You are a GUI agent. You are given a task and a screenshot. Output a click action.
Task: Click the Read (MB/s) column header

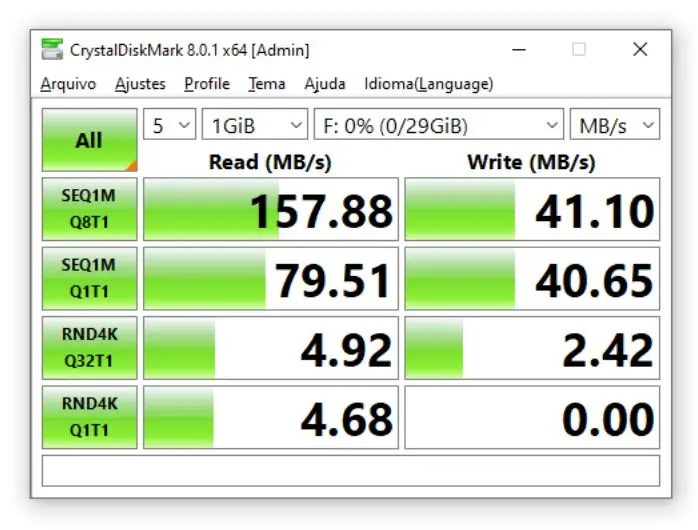(270, 162)
